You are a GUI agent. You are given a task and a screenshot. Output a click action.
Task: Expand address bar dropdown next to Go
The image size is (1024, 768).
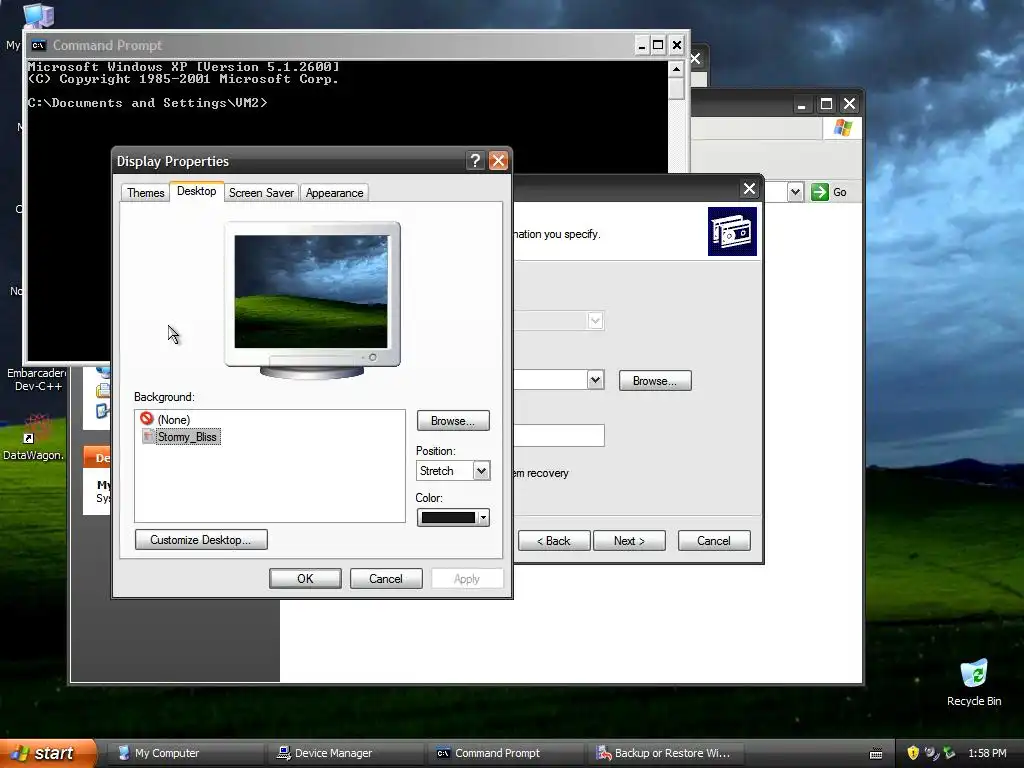coord(795,192)
